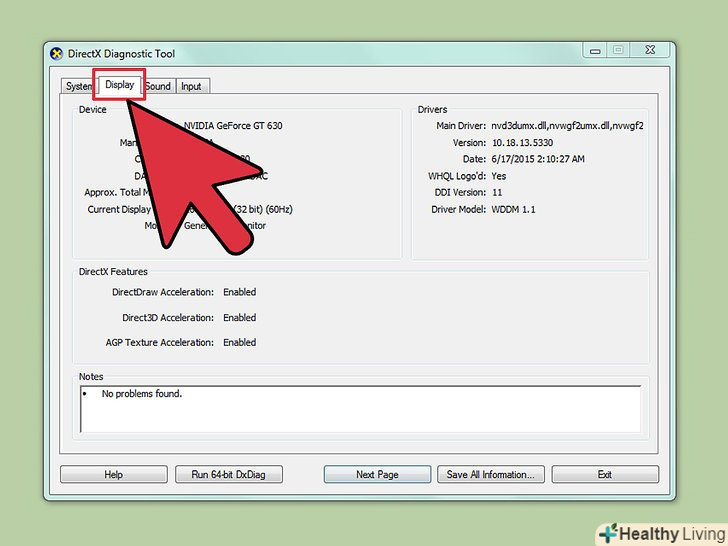Click the Help button
Image resolution: width=728 pixels, height=546 pixels.
pyautogui.click(x=114, y=474)
